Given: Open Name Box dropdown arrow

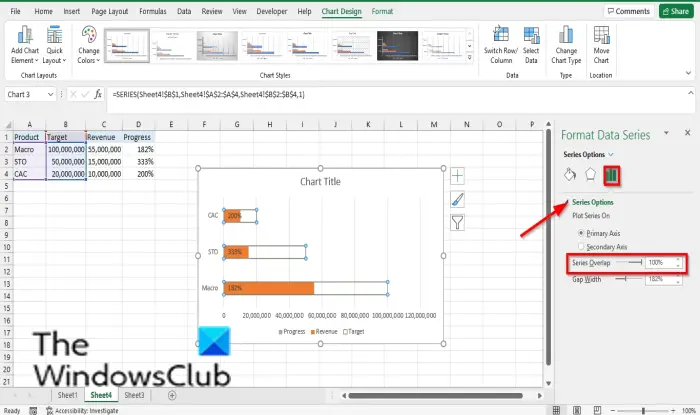Looking at the screenshot, I should tap(50, 94).
